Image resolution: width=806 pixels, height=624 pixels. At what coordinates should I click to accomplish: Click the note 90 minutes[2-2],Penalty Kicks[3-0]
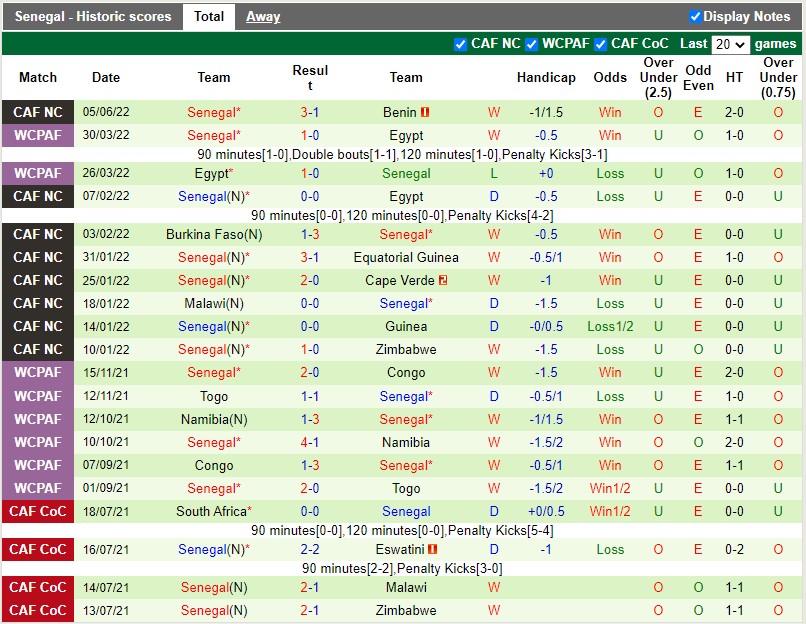pos(402,568)
